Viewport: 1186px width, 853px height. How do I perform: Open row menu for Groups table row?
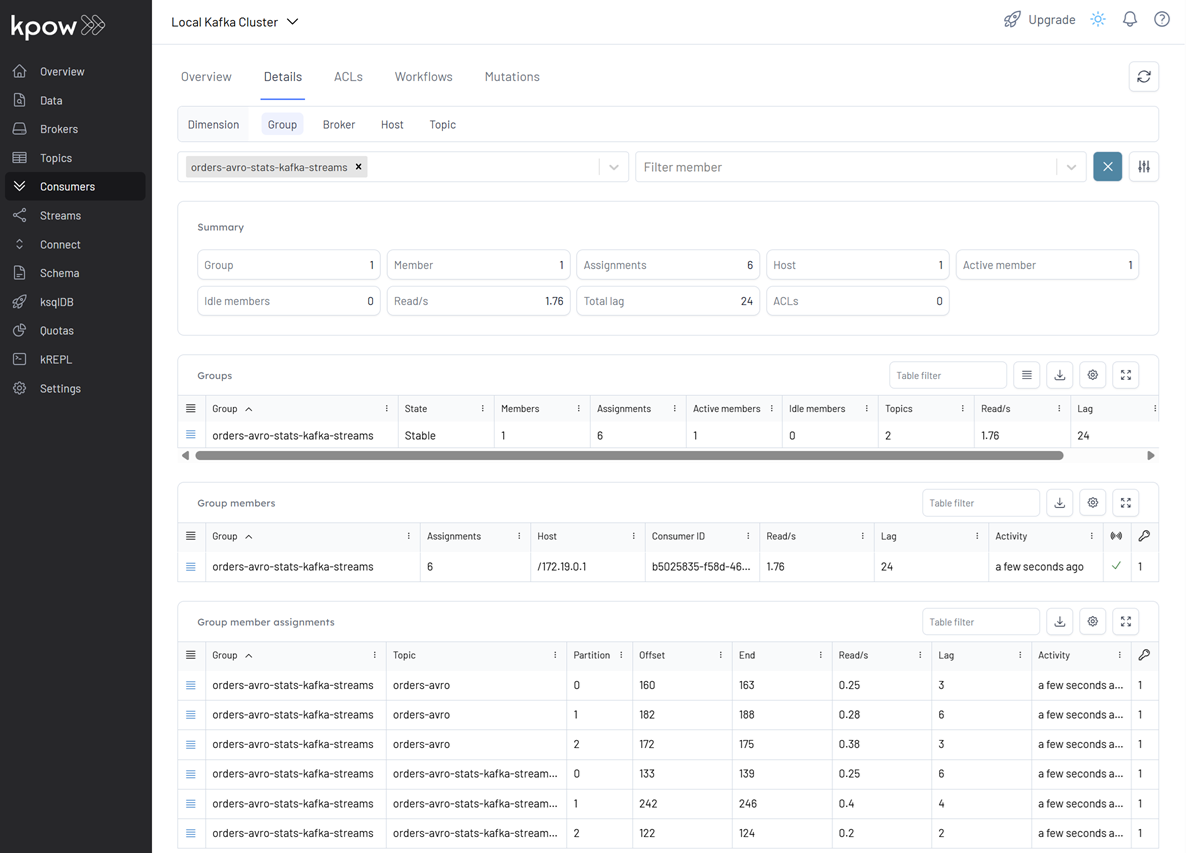(x=191, y=435)
